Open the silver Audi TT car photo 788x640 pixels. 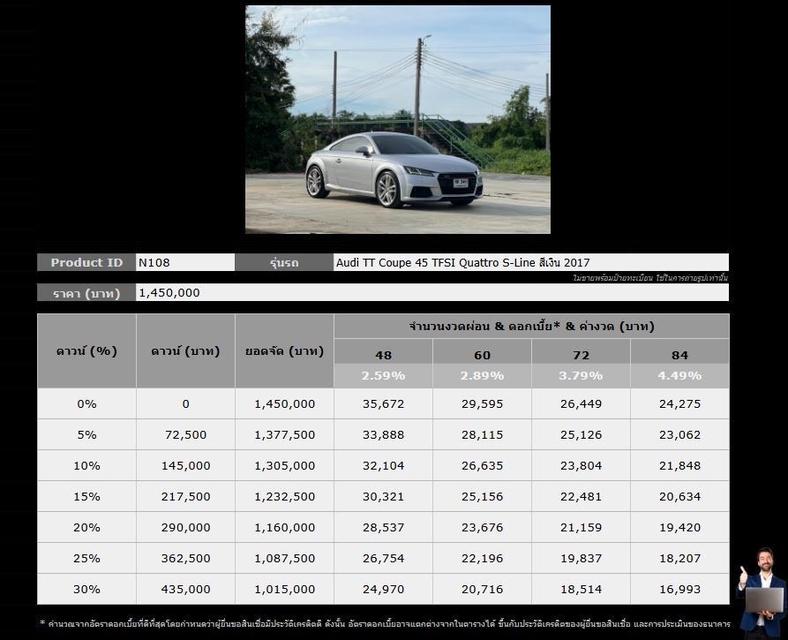click(397, 119)
